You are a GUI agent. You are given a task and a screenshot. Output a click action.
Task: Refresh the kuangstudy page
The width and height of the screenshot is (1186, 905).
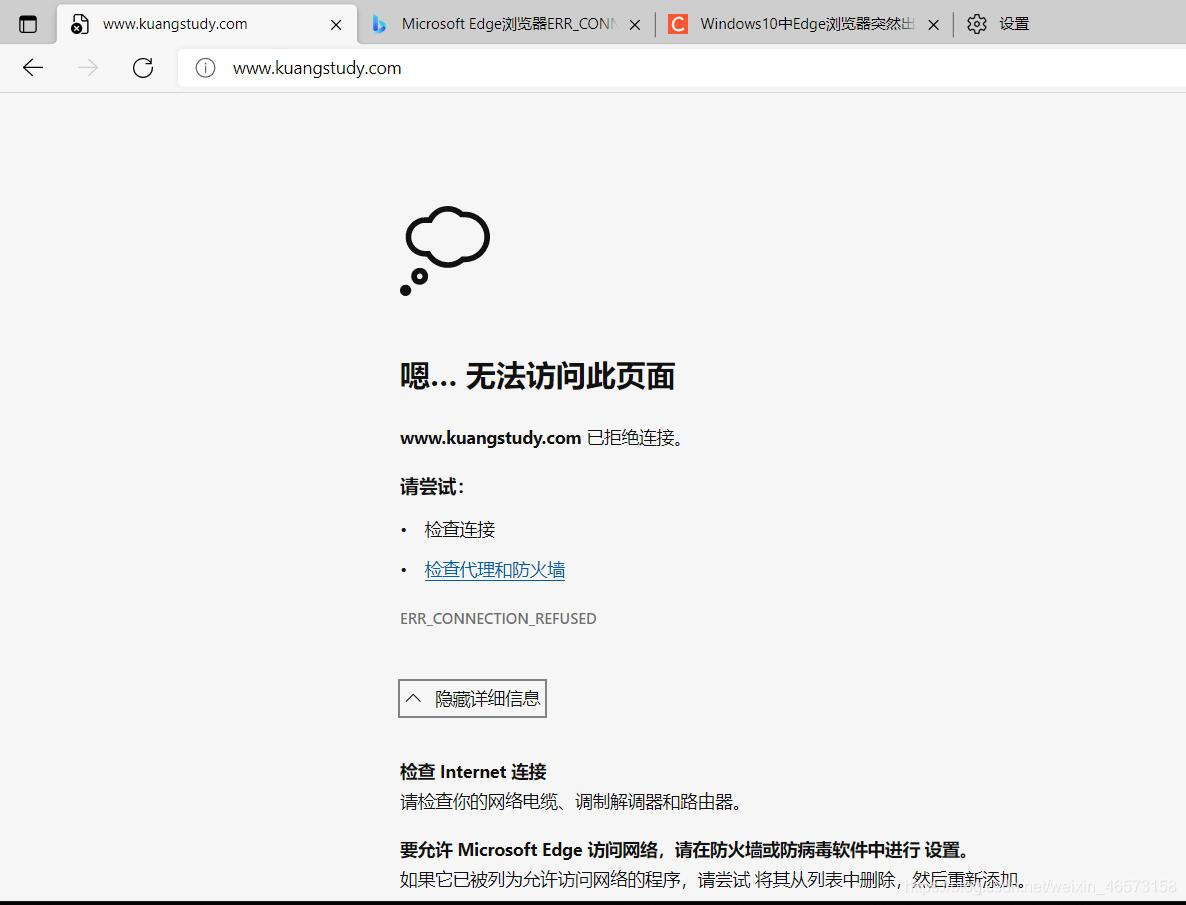point(143,68)
